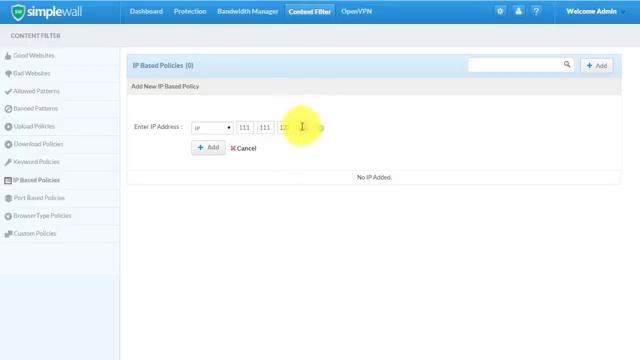Click the Upload Policies icon

[x=8, y=127]
